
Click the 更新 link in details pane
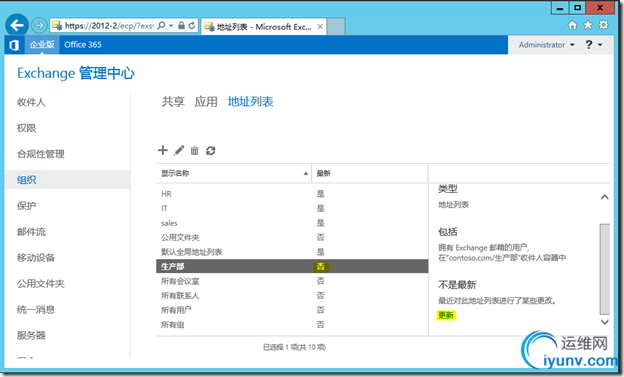click(x=446, y=315)
